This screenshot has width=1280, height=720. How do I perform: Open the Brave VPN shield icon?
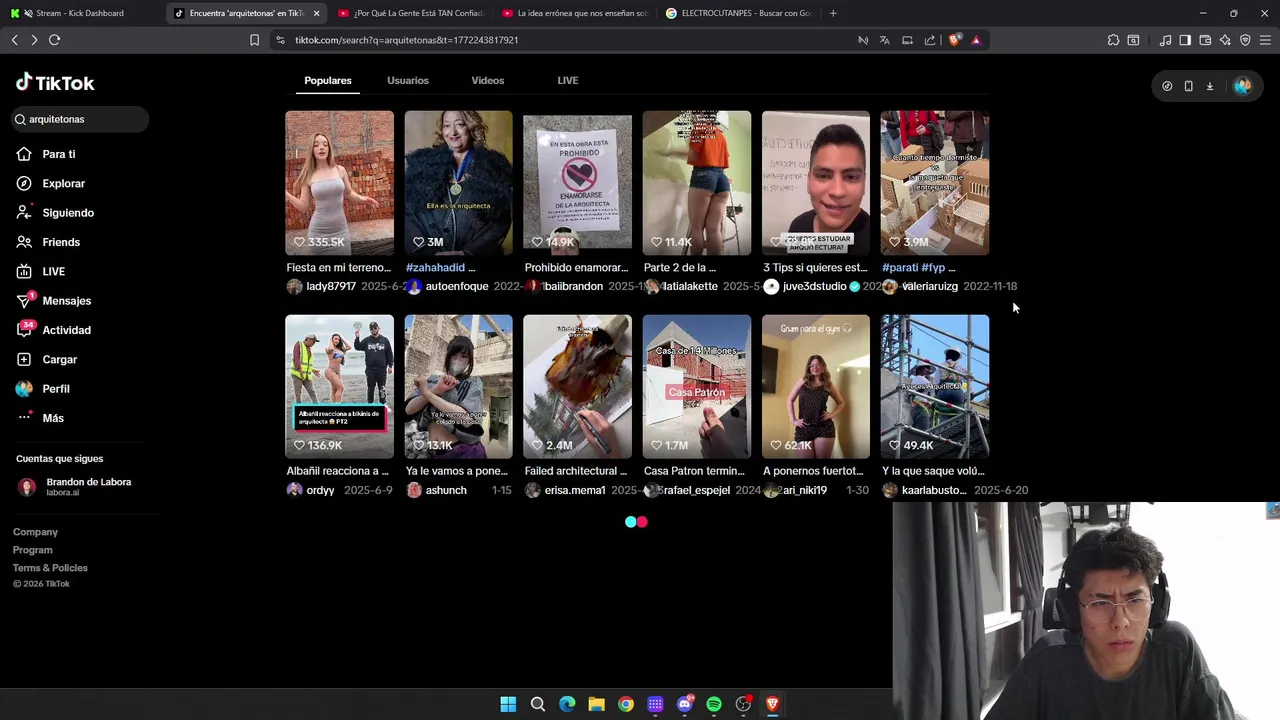click(x=1245, y=40)
